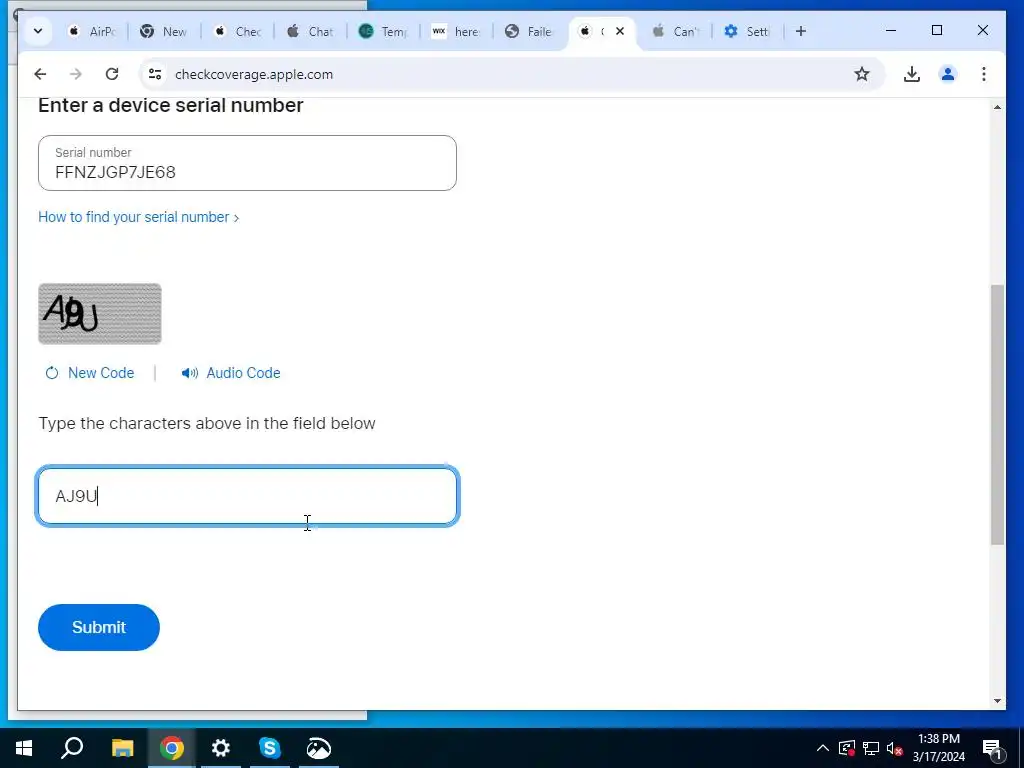Click the browser forward arrow
The height and width of the screenshot is (768, 1024).
(76, 74)
